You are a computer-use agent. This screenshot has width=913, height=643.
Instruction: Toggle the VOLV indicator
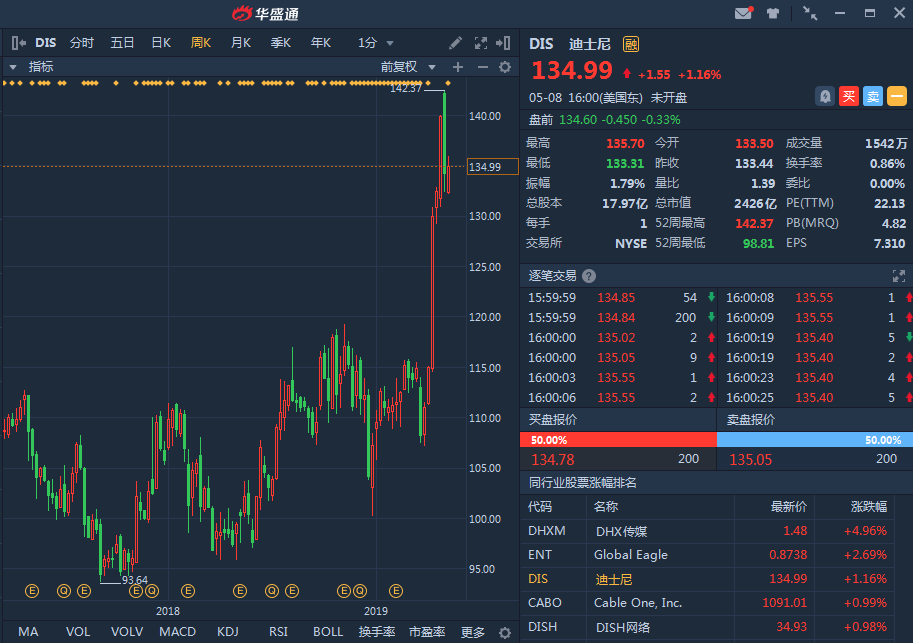(127, 632)
